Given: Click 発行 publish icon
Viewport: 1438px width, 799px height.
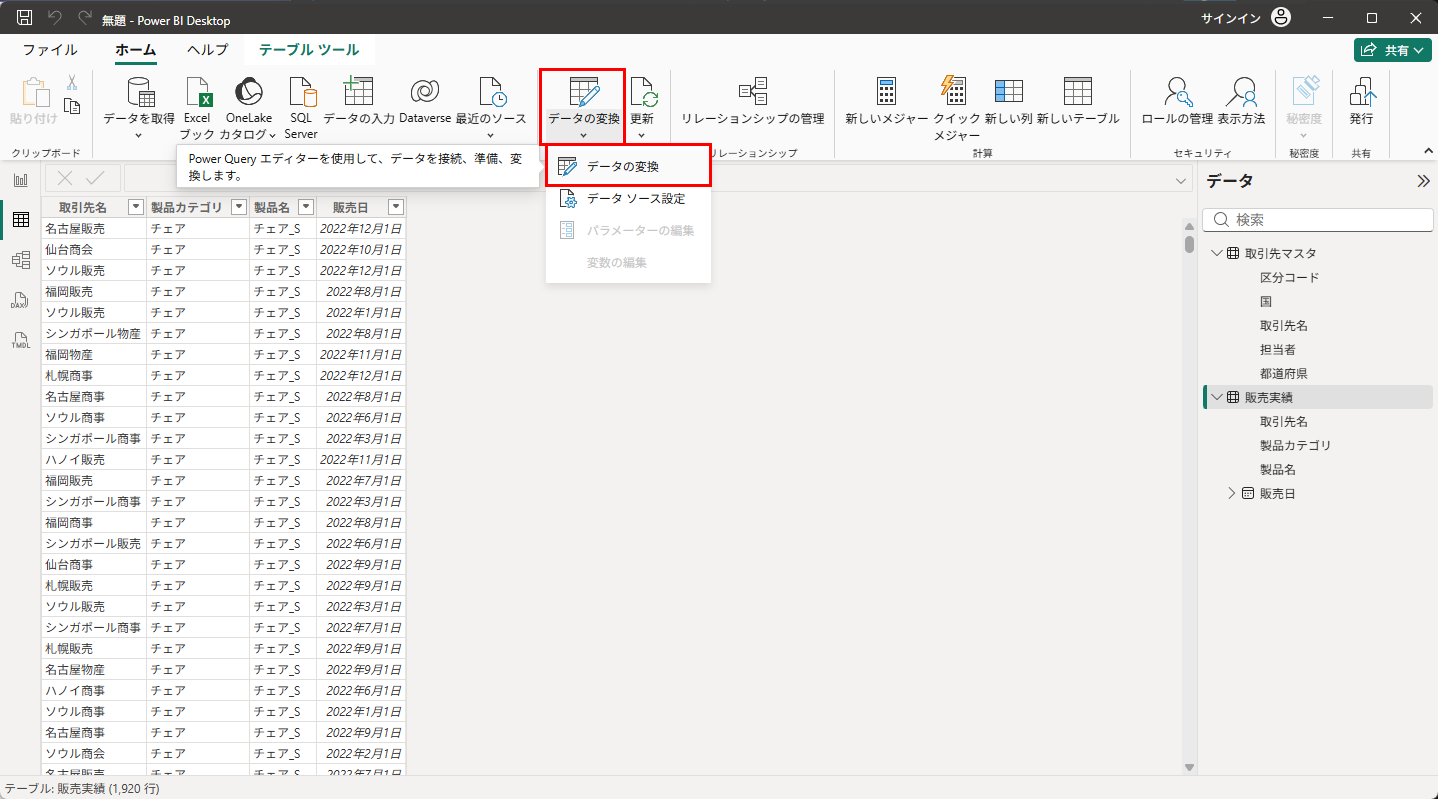Looking at the screenshot, I should [1361, 92].
